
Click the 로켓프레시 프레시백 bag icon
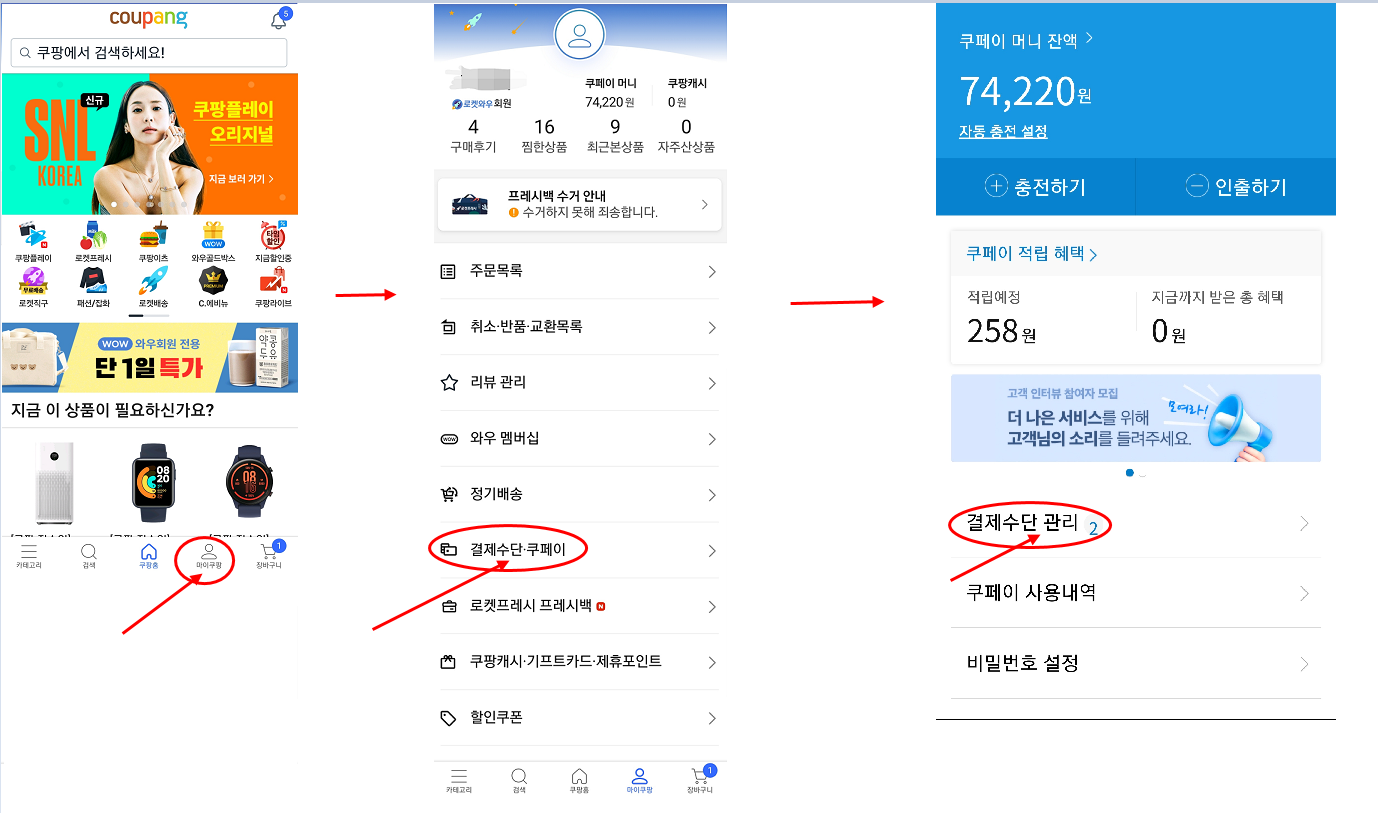tap(449, 606)
